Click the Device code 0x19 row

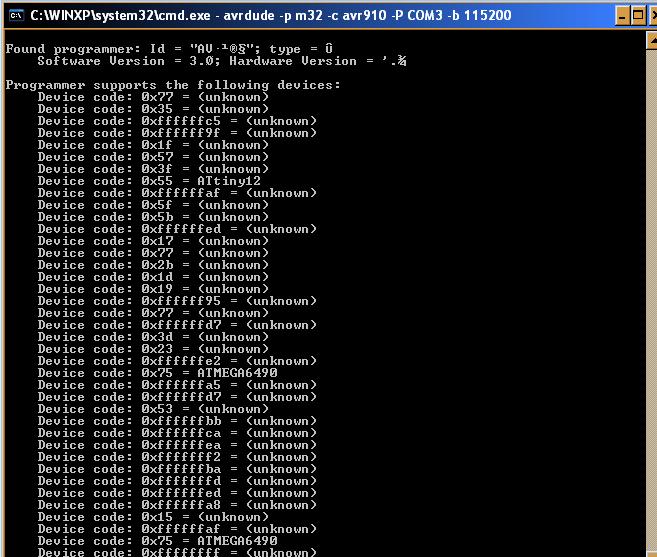[x=153, y=289]
